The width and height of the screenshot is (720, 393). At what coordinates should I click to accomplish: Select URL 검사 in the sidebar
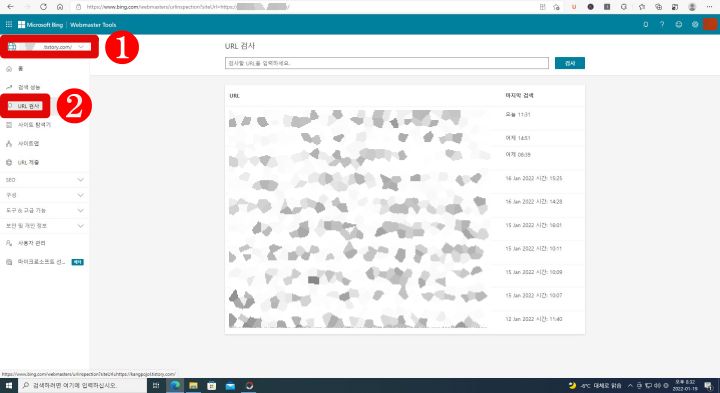point(28,106)
